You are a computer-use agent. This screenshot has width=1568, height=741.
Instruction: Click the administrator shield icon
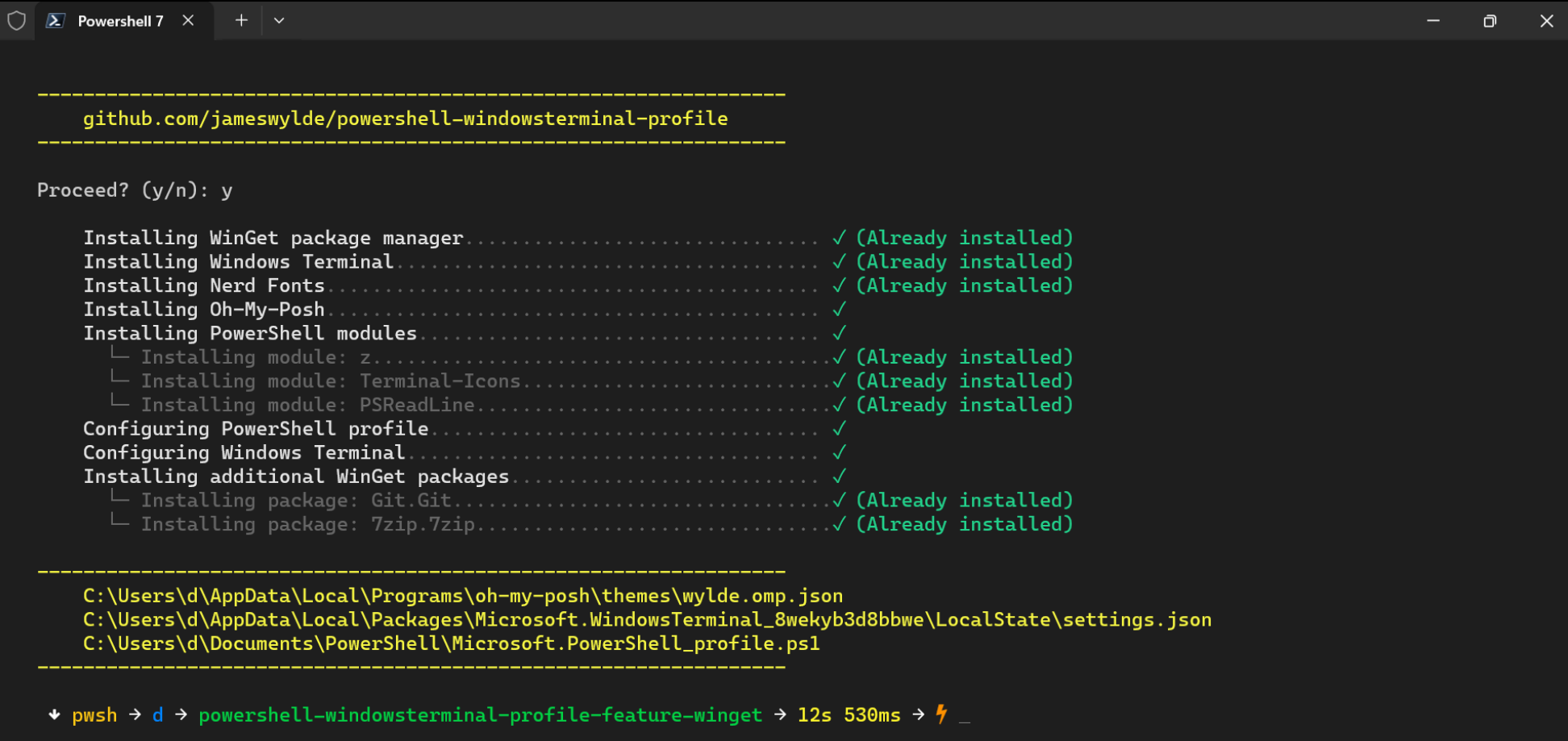coord(16,20)
